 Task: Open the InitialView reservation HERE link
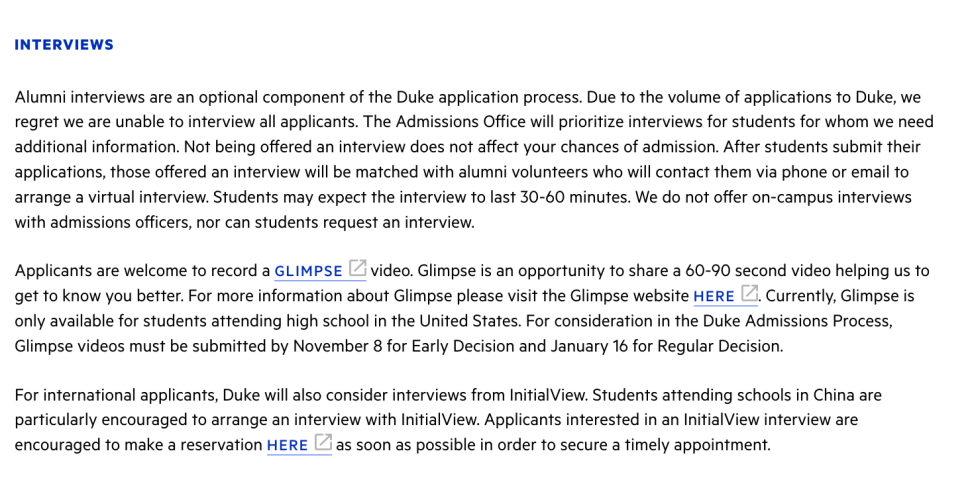(287, 446)
